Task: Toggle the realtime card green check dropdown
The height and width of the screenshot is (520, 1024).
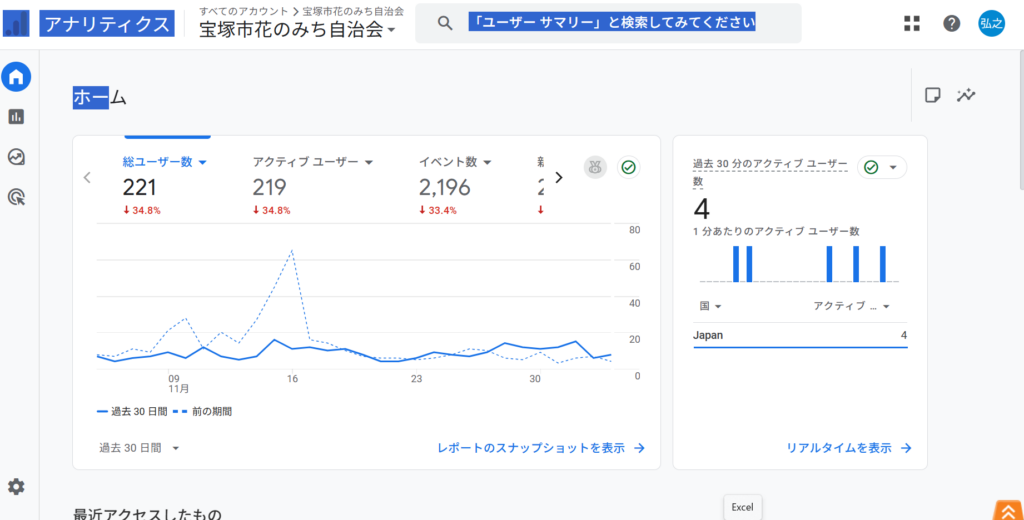Action: coord(881,167)
